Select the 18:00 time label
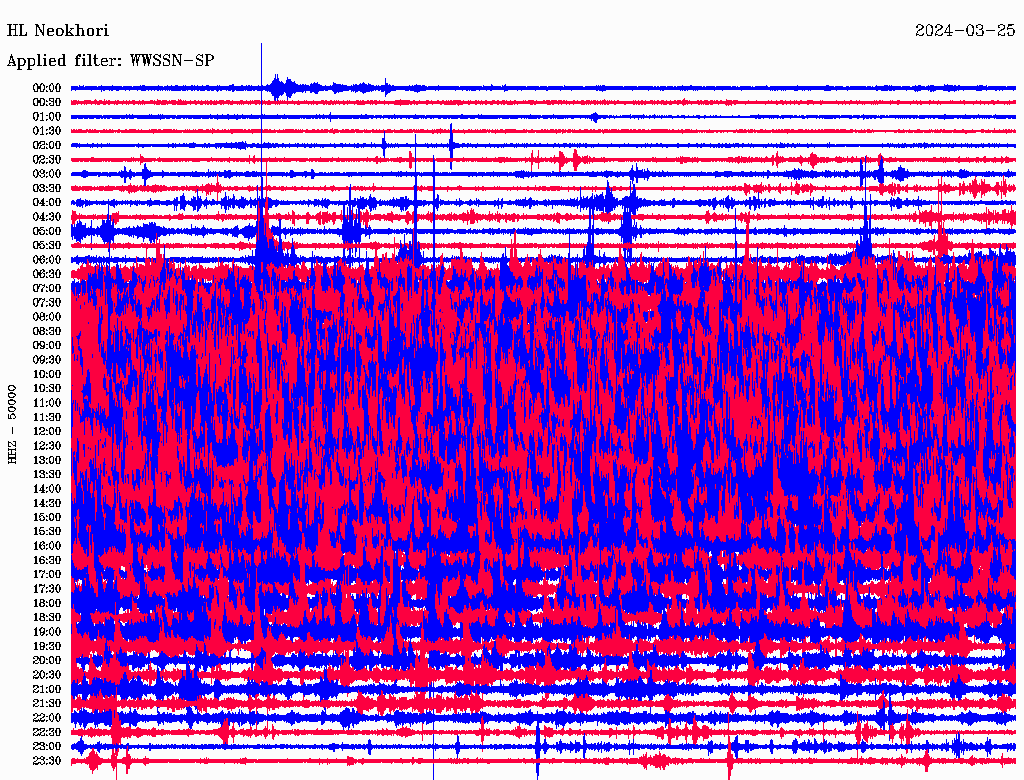Image resolution: width=1024 pixels, height=780 pixels. click(x=47, y=604)
